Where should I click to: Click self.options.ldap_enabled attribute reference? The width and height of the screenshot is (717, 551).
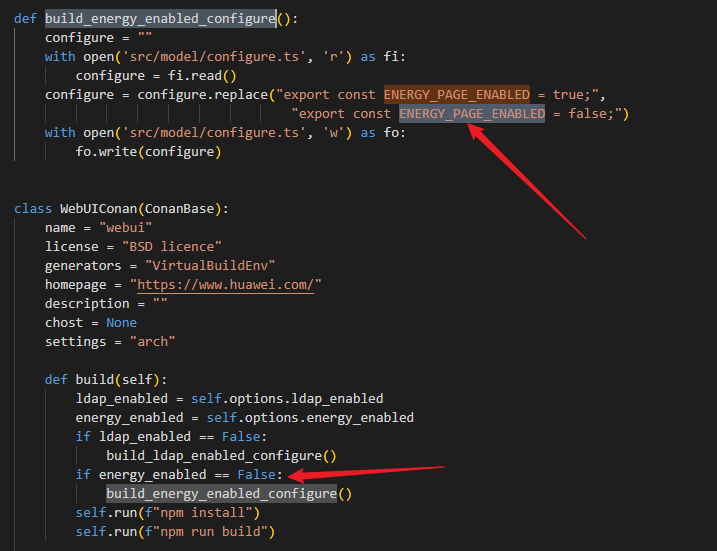point(287,398)
